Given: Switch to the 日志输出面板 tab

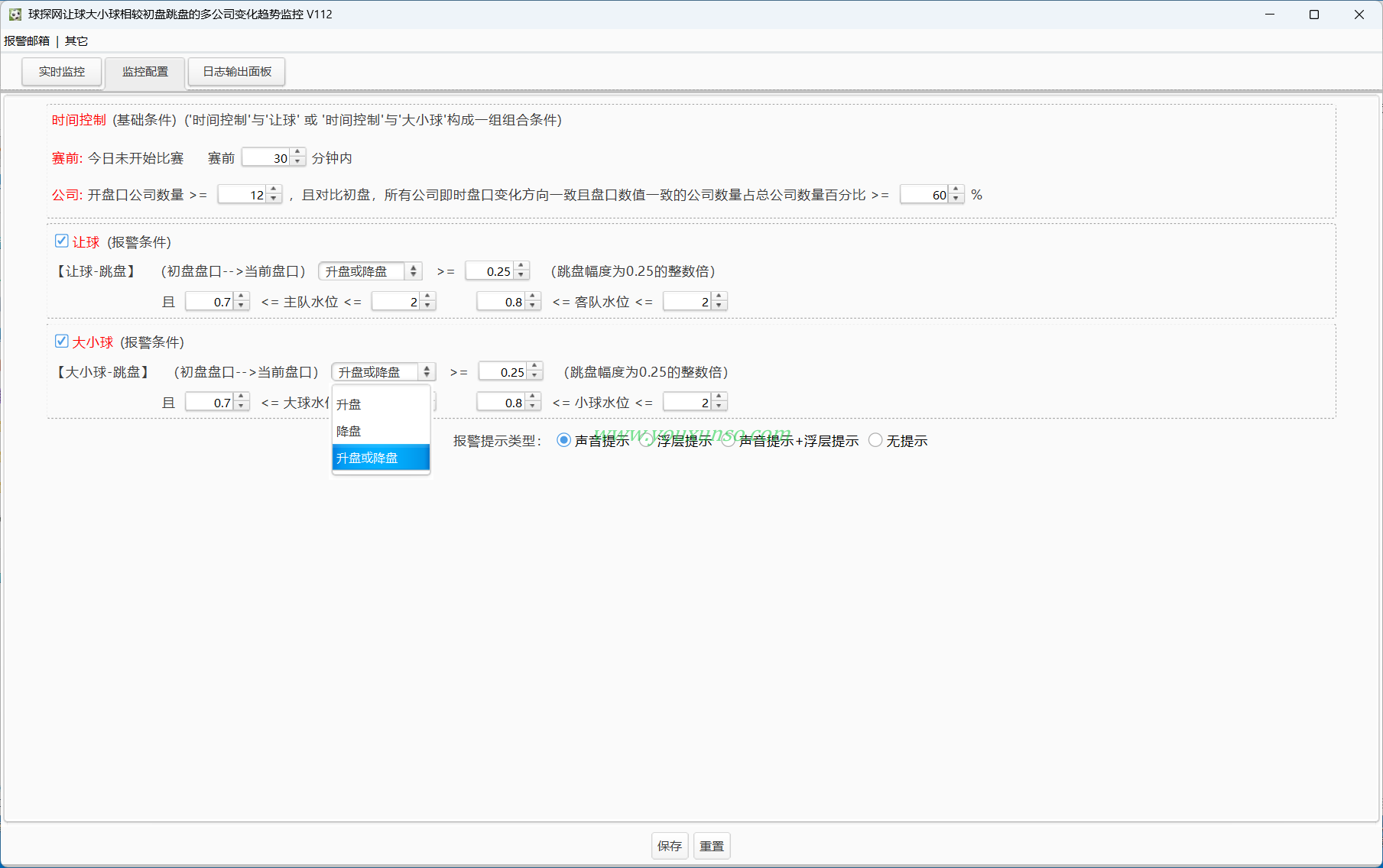Looking at the screenshot, I should point(237,72).
